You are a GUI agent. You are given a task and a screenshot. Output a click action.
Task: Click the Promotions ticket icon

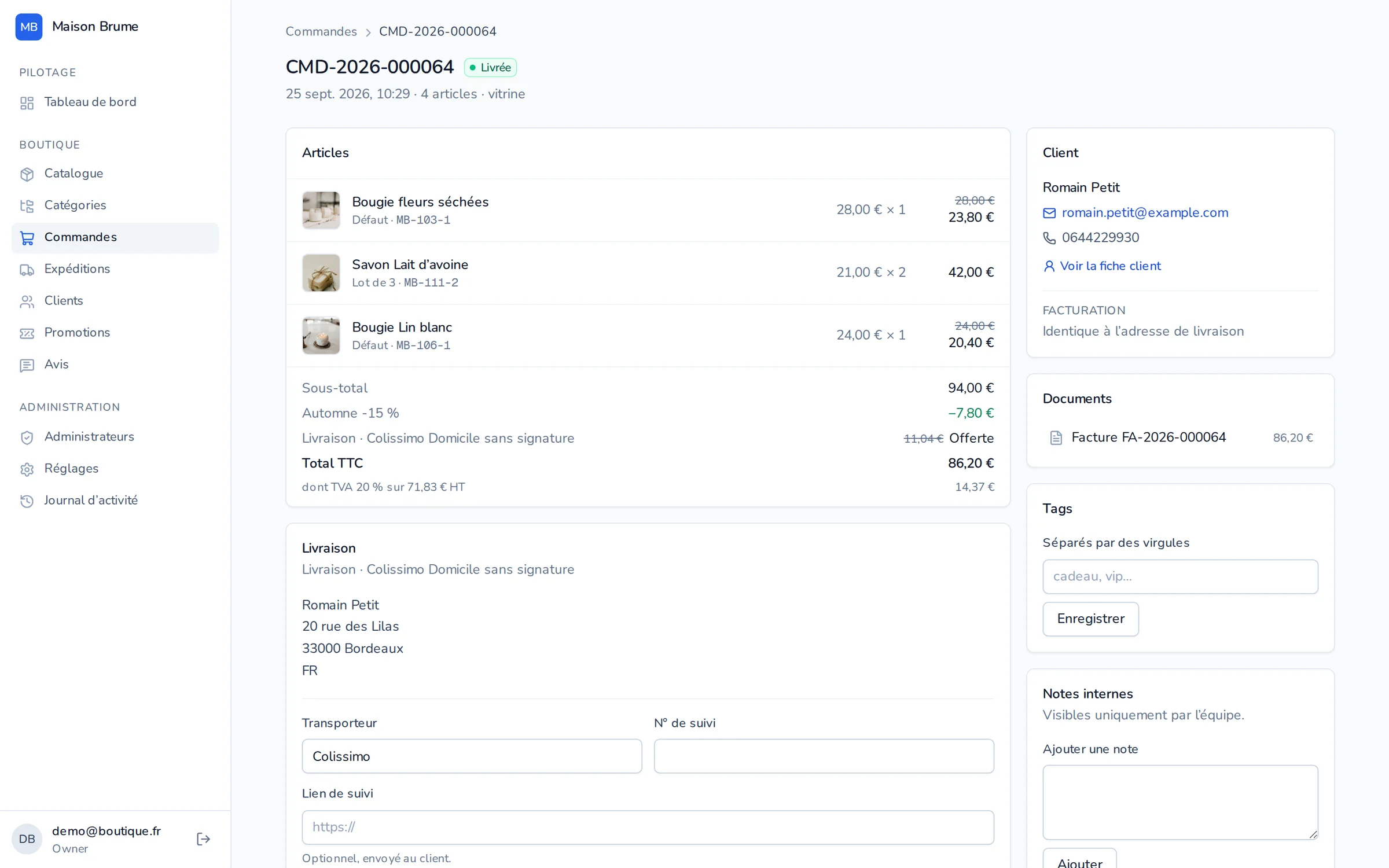point(27,333)
